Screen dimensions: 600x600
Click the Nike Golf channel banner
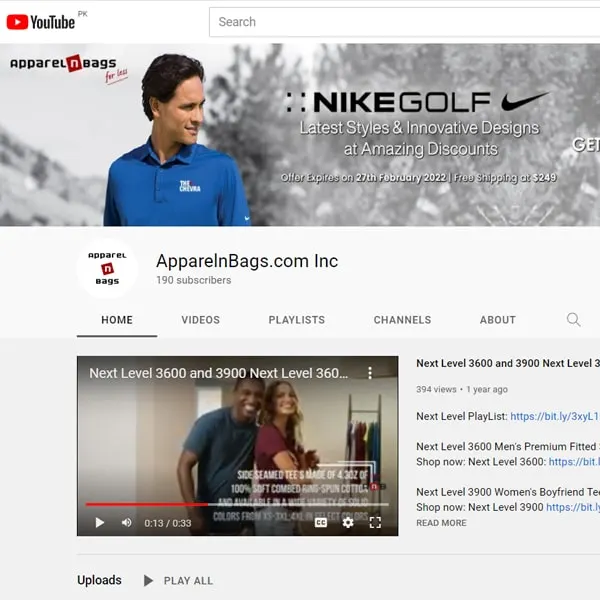click(x=300, y=135)
